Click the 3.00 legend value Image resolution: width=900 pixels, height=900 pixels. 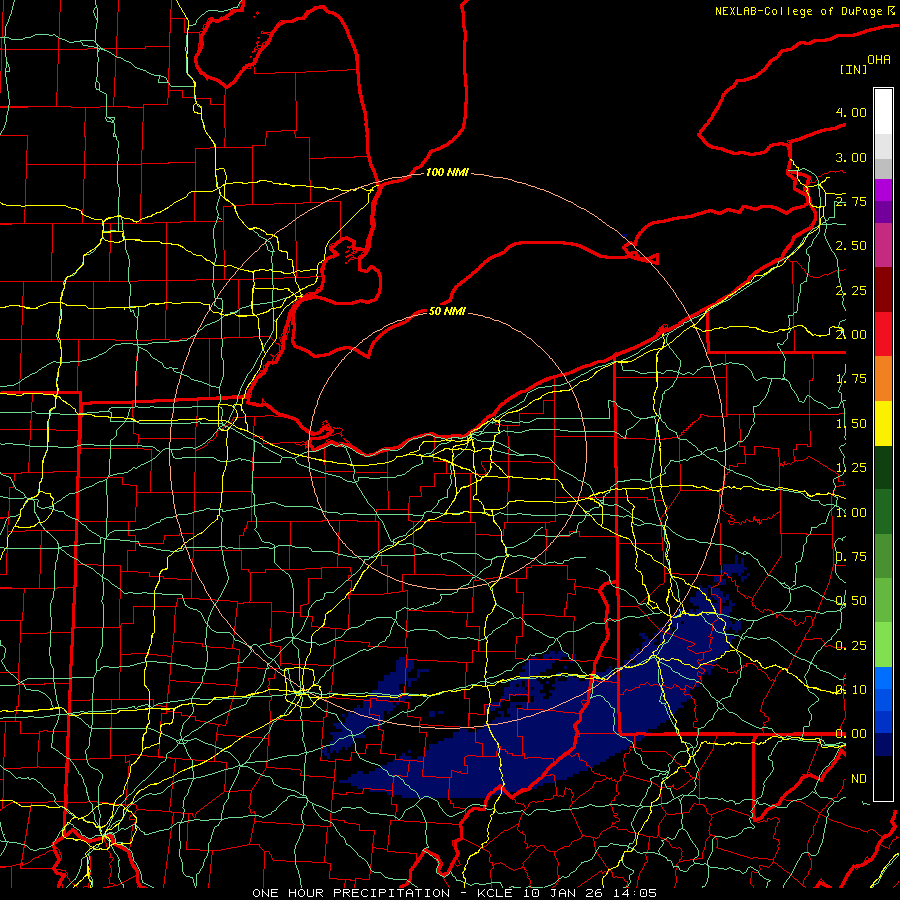[x=851, y=157]
